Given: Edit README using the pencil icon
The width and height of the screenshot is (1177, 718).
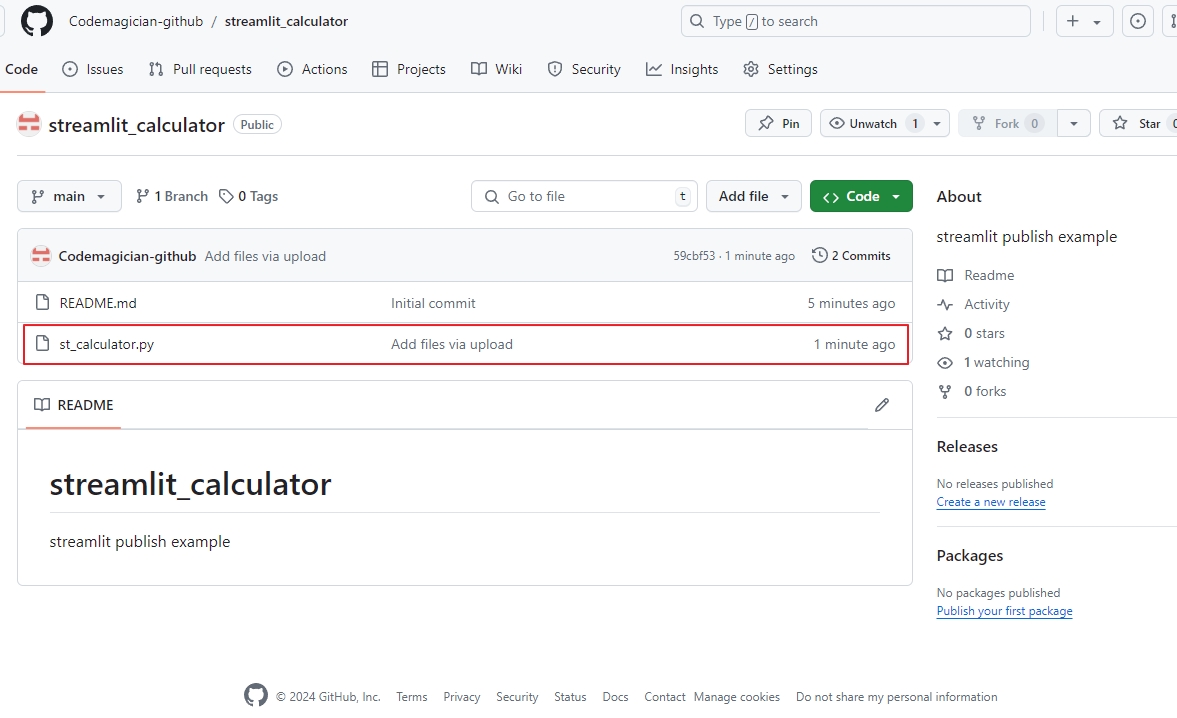Looking at the screenshot, I should click(x=882, y=405).
